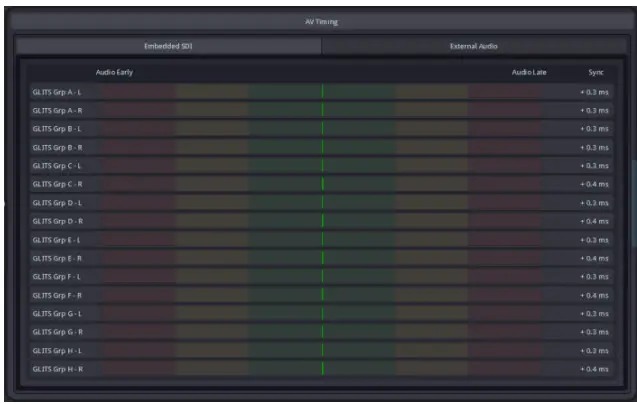Click the Audio Late column header

pyautogui.click(x=529, y=72)
